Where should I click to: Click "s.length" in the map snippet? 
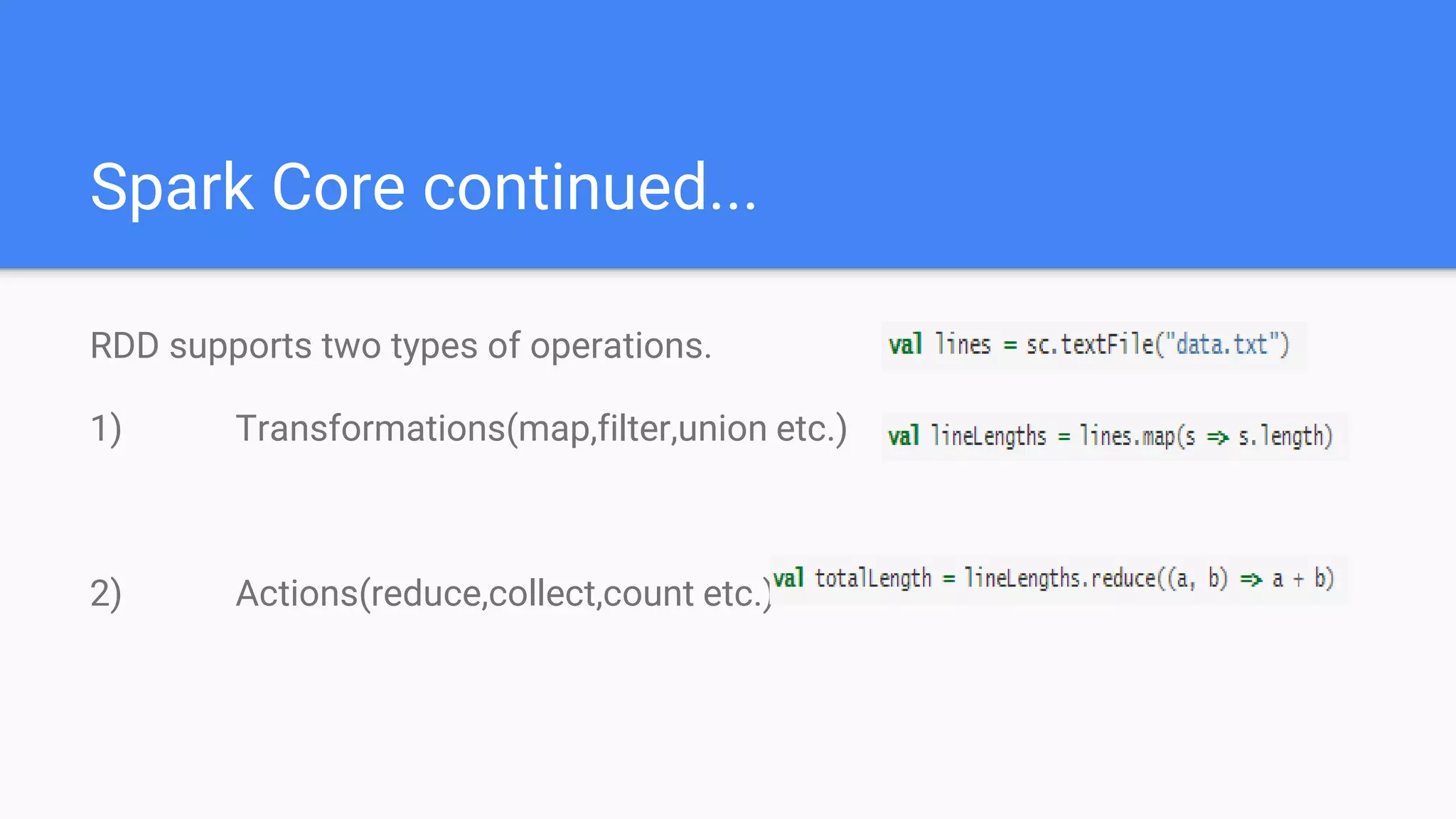1283,436
